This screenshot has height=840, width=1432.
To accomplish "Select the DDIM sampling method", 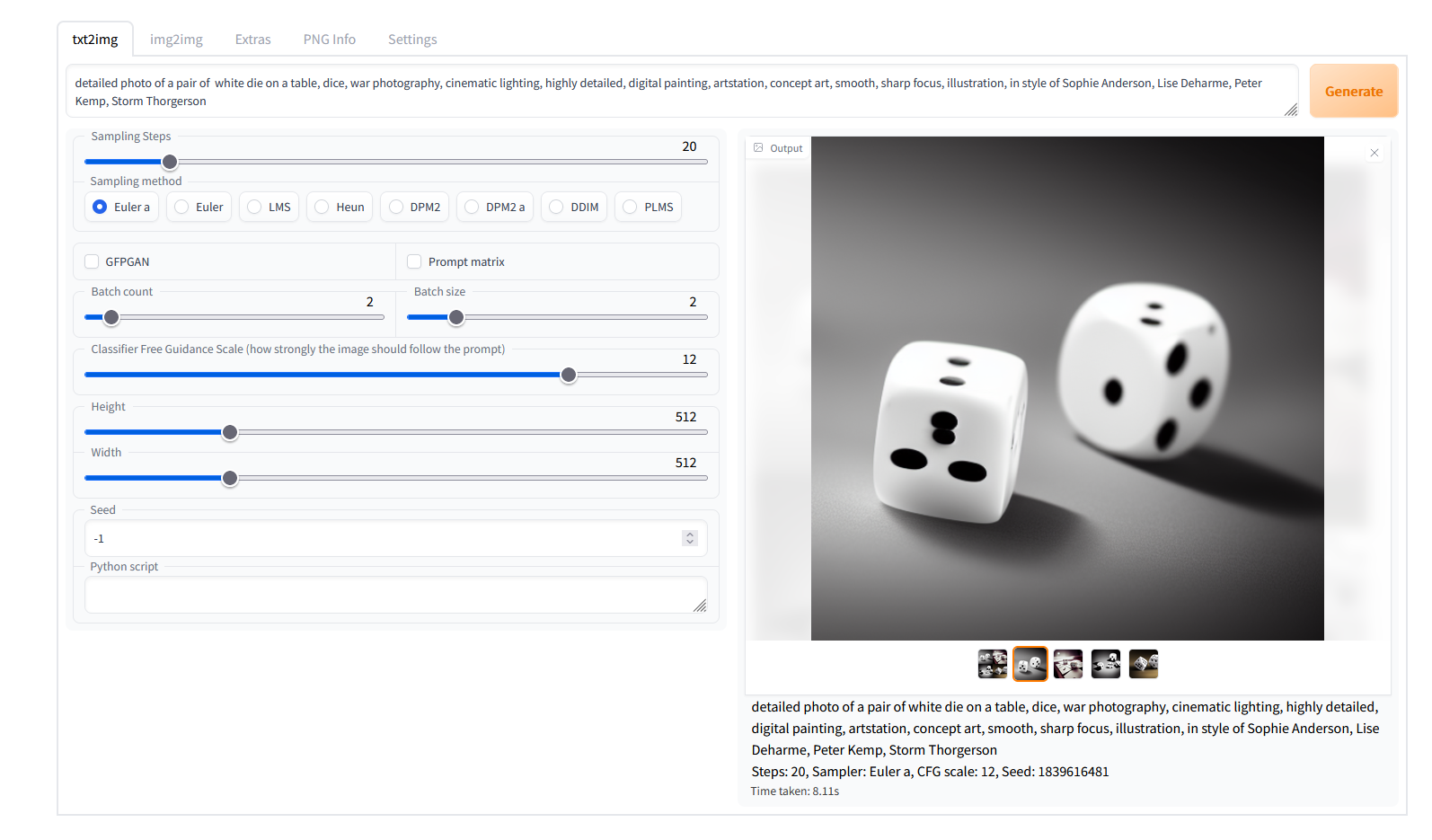I will coord(556,207).
